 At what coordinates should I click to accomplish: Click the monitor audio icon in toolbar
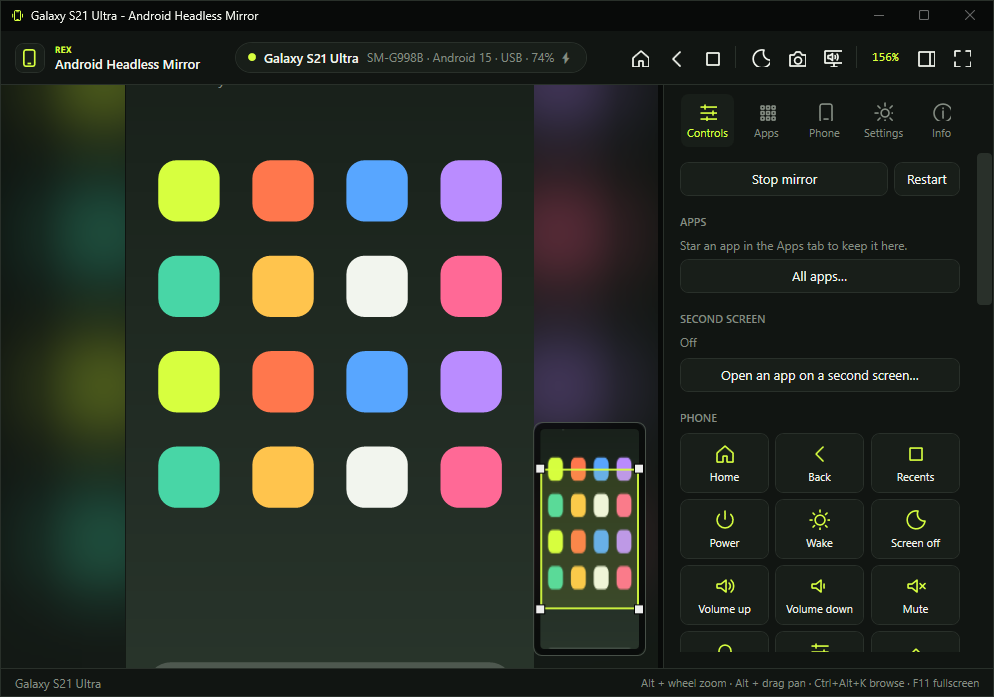tap(833, 58)
